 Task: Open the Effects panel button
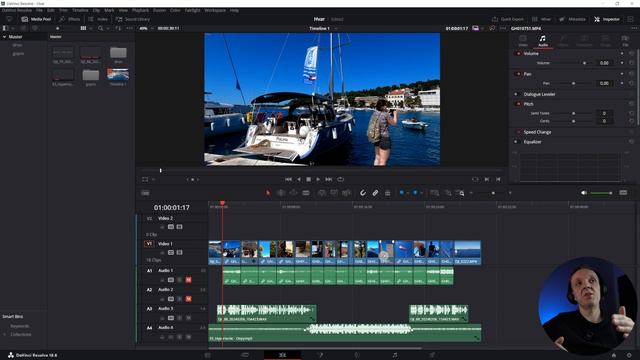coord(70,19)
